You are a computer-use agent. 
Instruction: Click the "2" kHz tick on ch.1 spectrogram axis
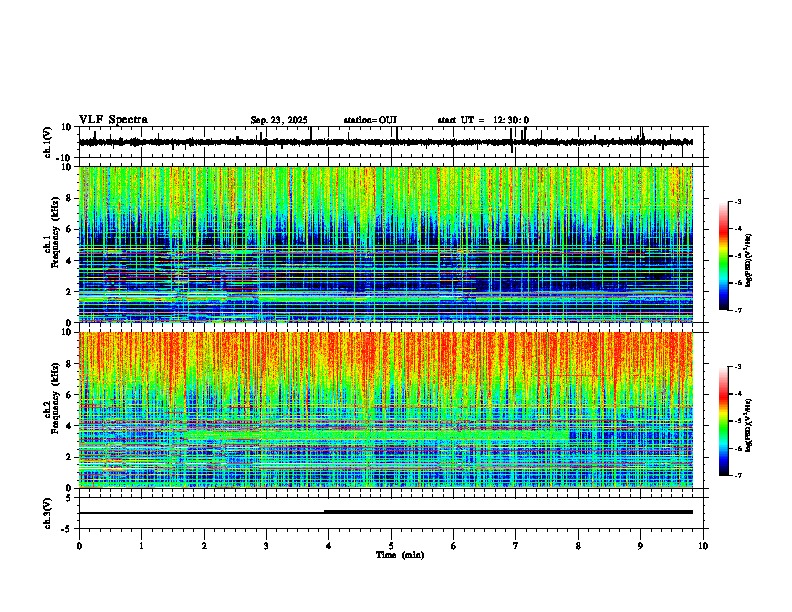pyautogui.click(x=70, y=291)
